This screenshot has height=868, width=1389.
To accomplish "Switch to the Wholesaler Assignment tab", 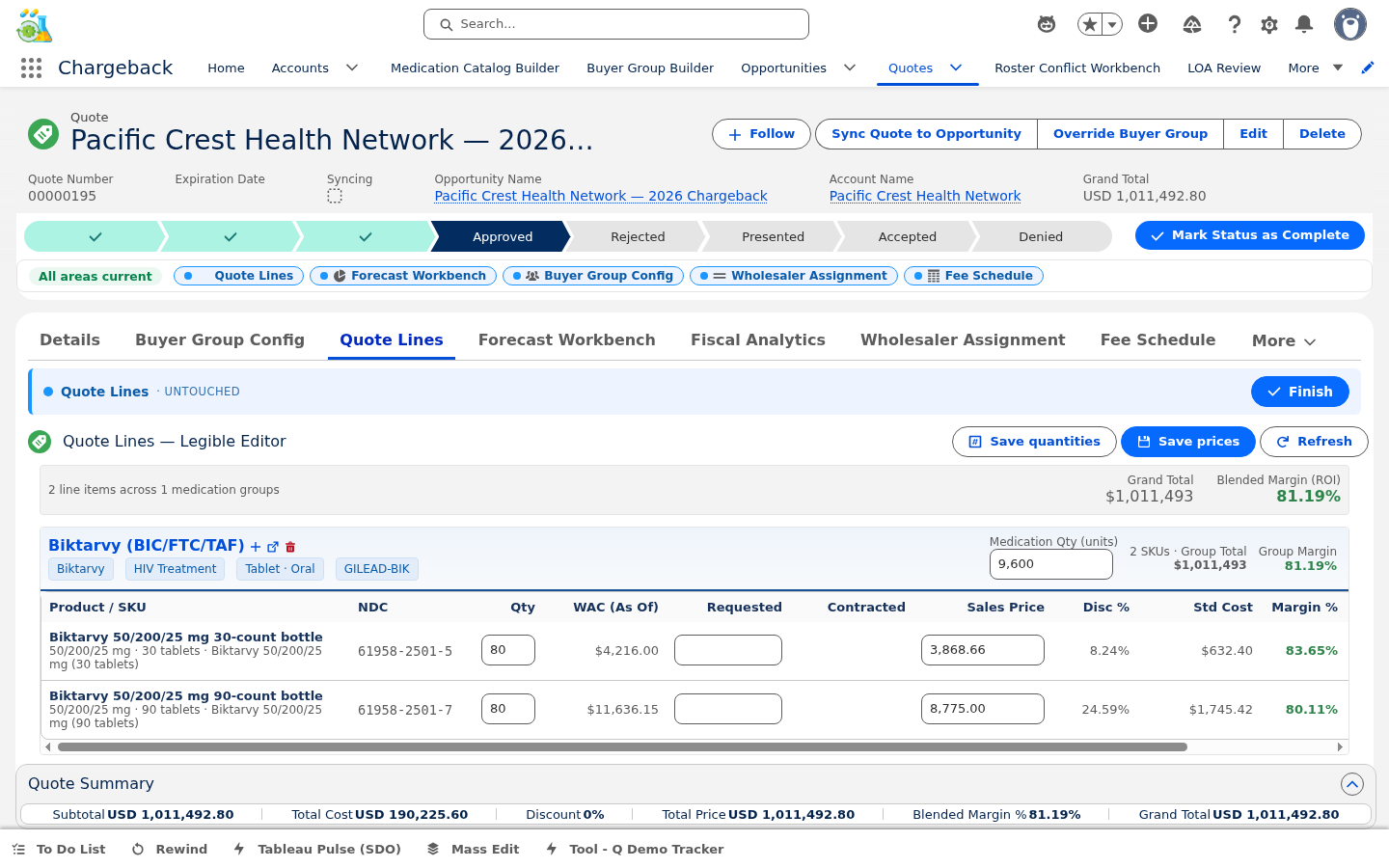I will [x=963, y=339].
